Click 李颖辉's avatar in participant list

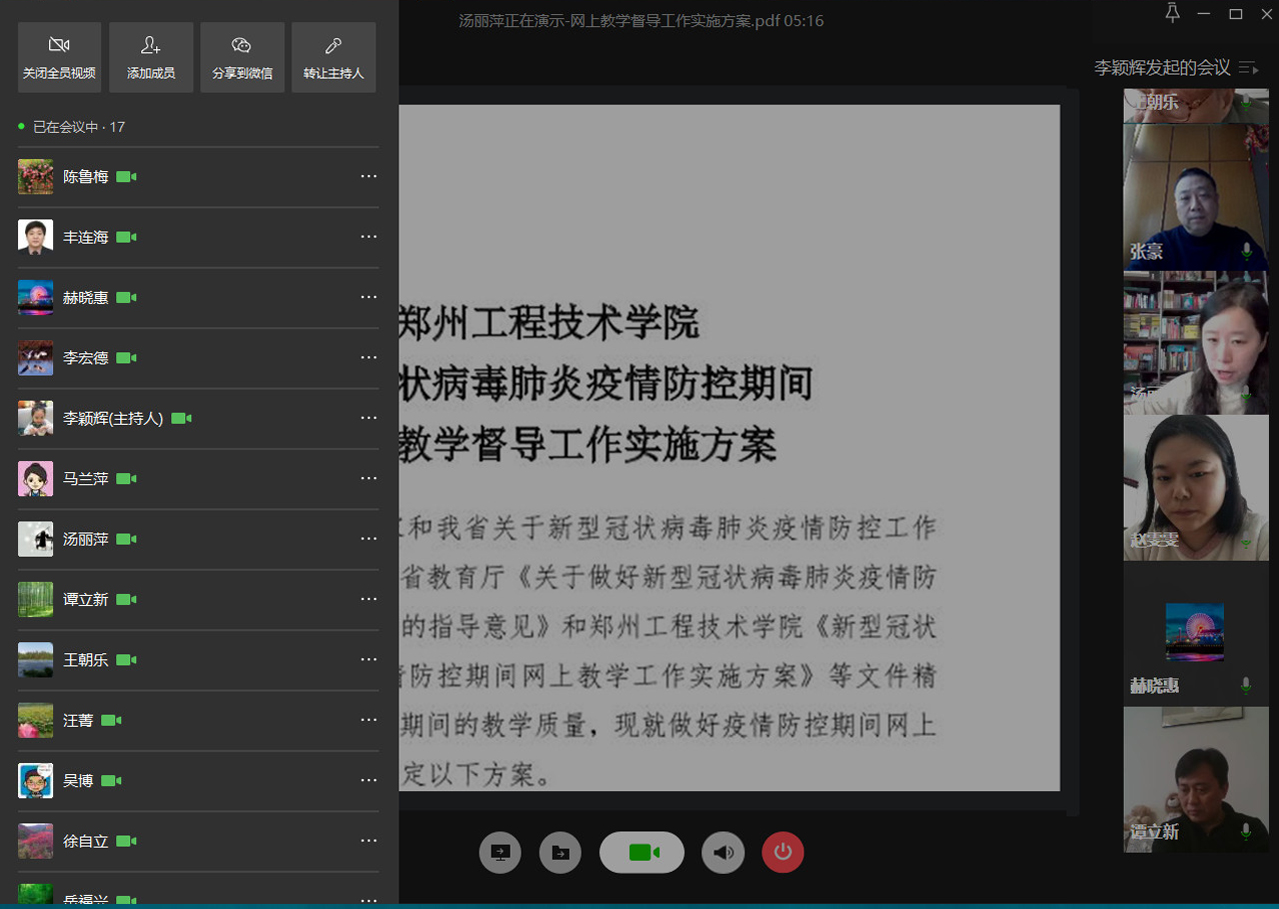tap(36, 418)
